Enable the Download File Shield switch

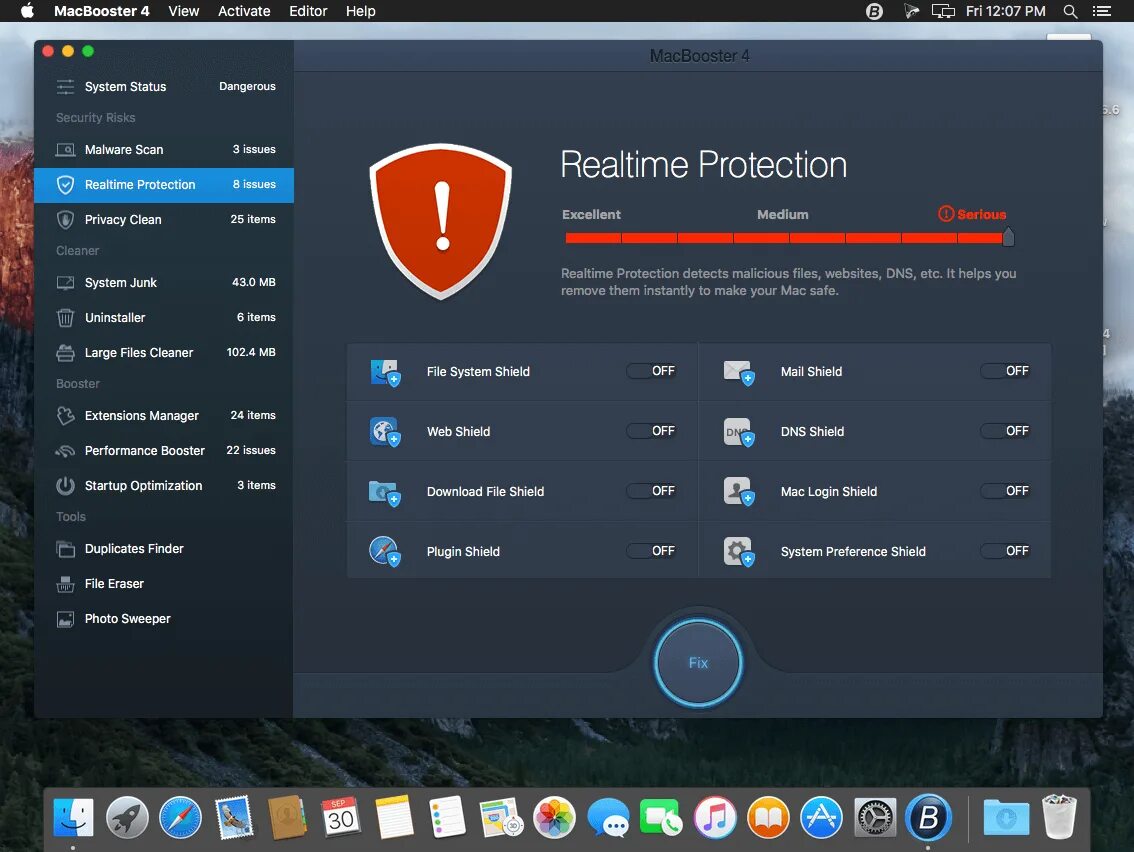click(x=651, y=491)
